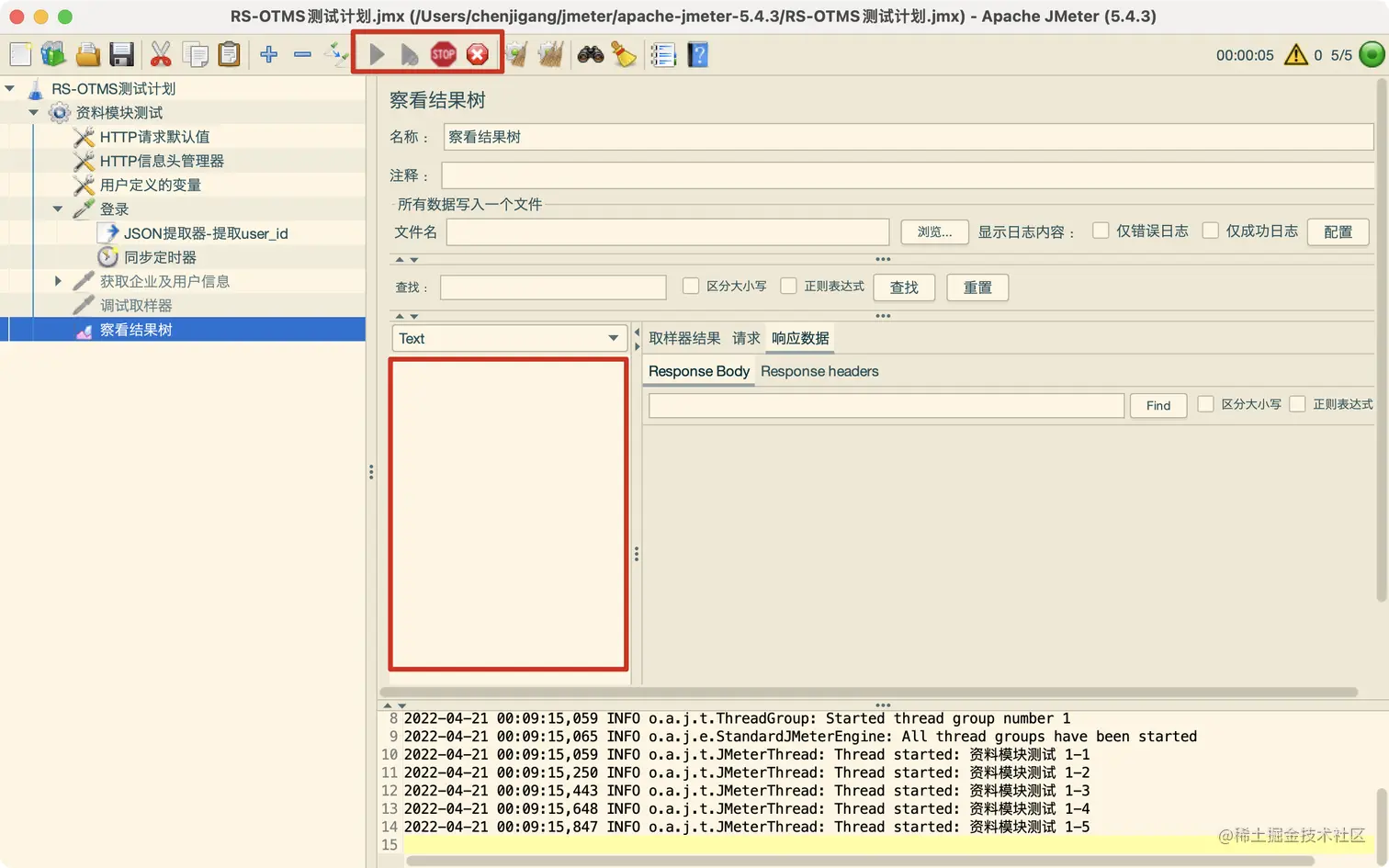Screen dimensions: 1389x868
Task: Collapse the 资料模块测试 thread group
Action: [x=34, y=112]
